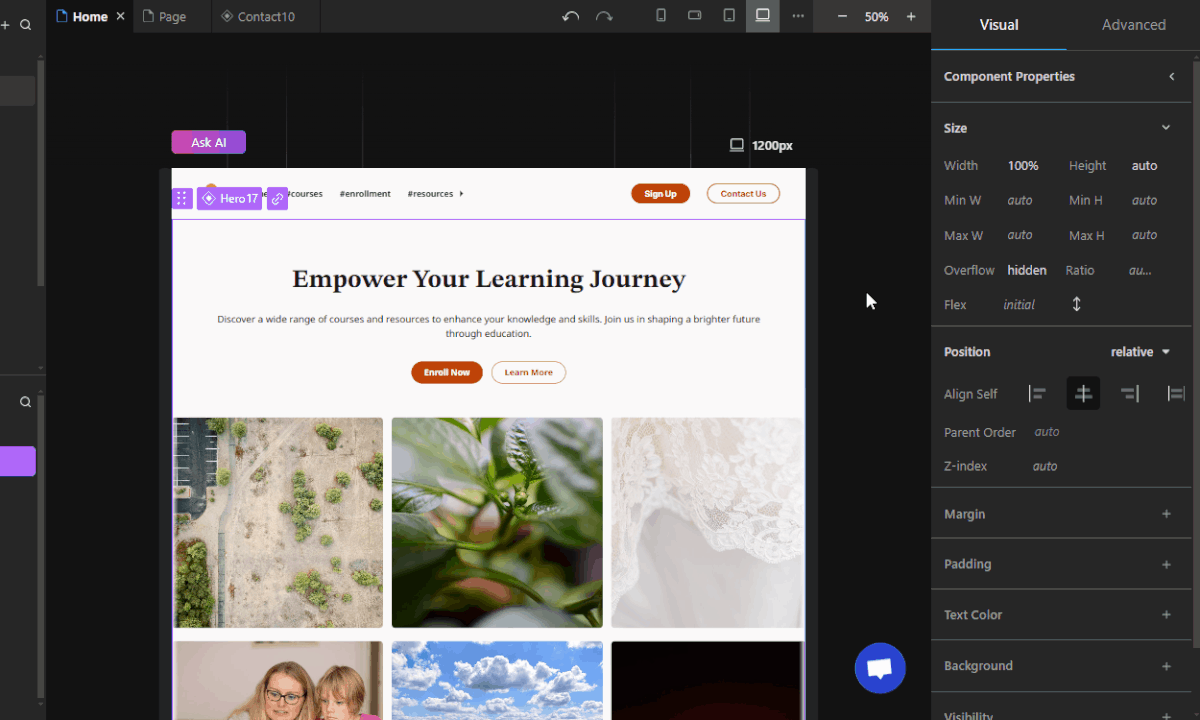The image size is (1200, 720).
Task: Click the top search icon in left panel
Action: click(x=26, y=25)
